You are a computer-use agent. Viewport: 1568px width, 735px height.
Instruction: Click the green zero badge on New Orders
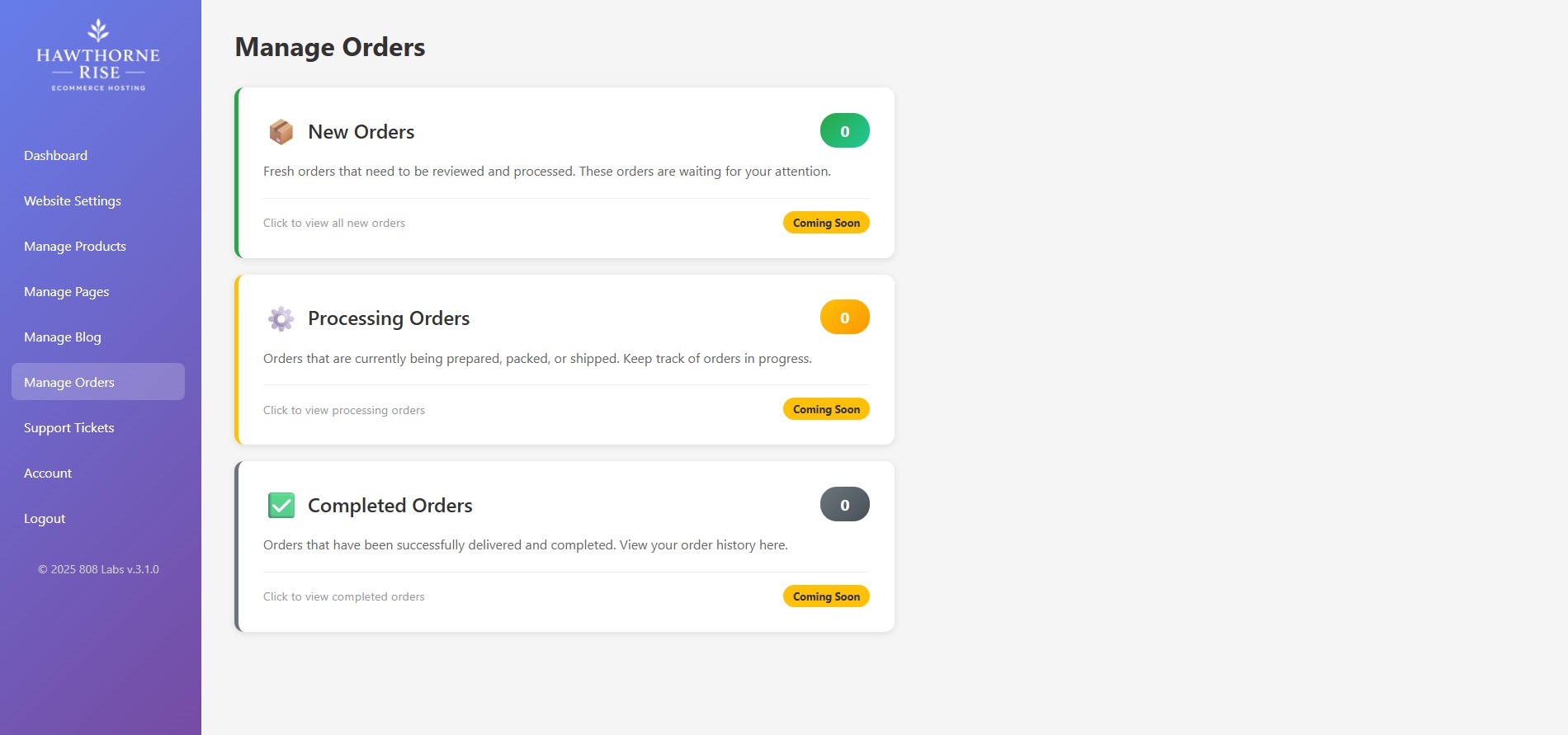click(x=844, y=130)
